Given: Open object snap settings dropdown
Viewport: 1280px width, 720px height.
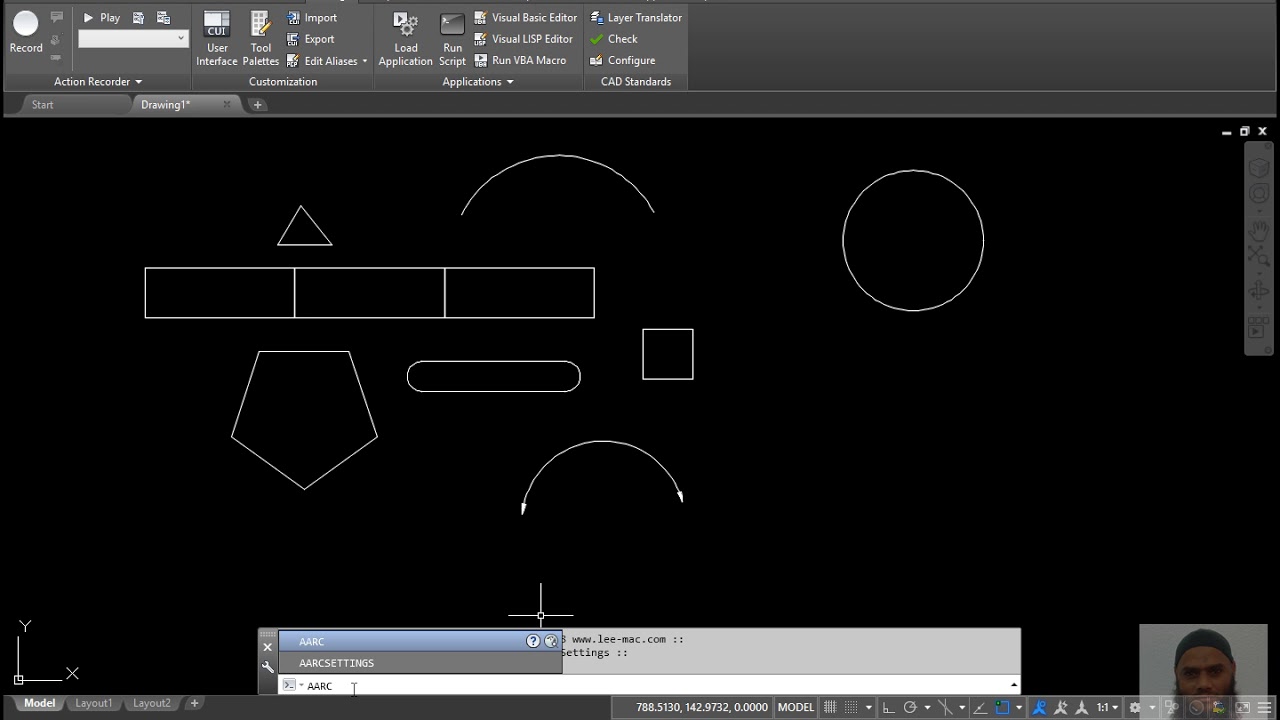Looking at the screenshot, I should pyautogui.click(x=1019, y=707).
